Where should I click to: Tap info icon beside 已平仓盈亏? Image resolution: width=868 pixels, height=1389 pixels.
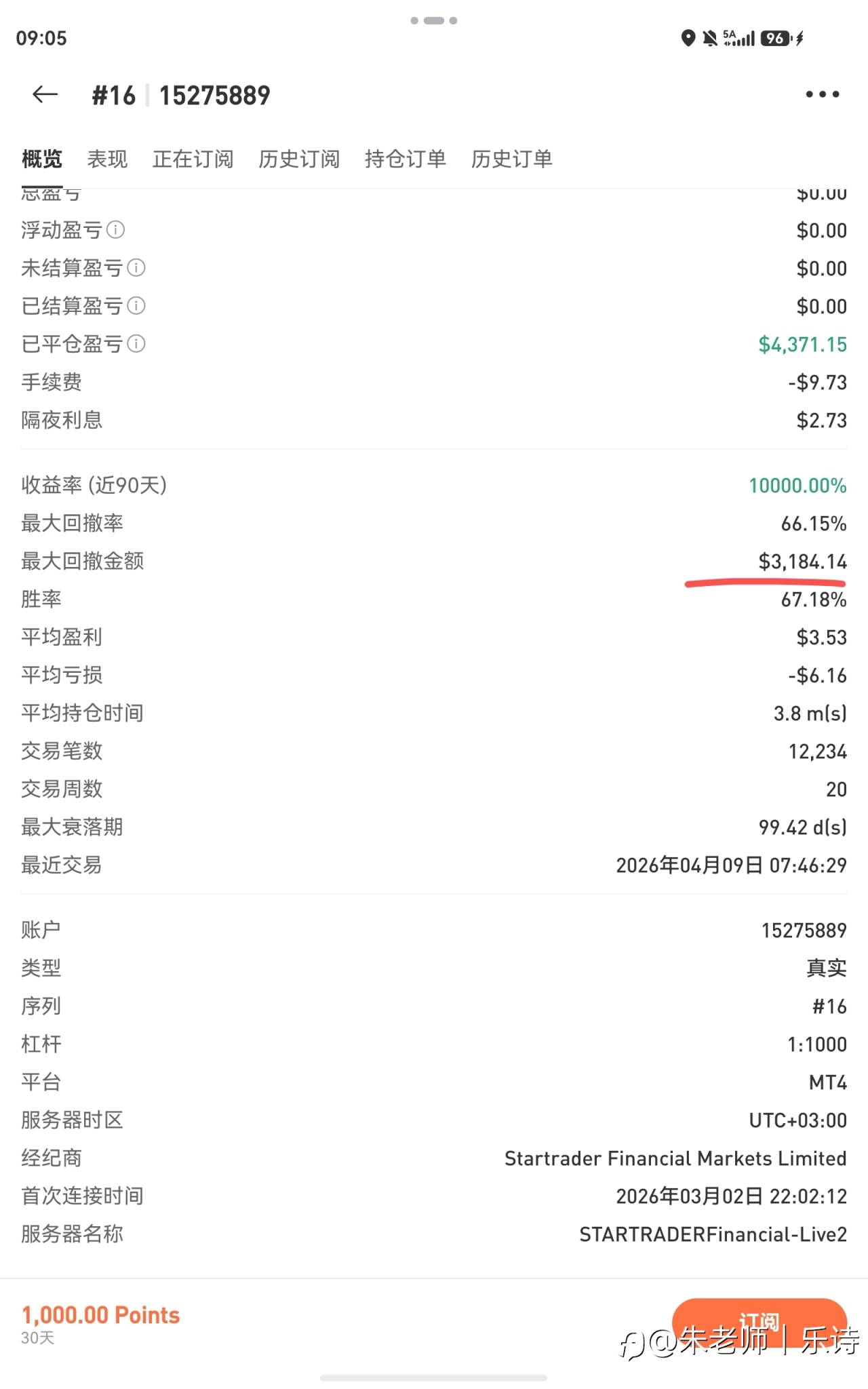click(136, 344)
